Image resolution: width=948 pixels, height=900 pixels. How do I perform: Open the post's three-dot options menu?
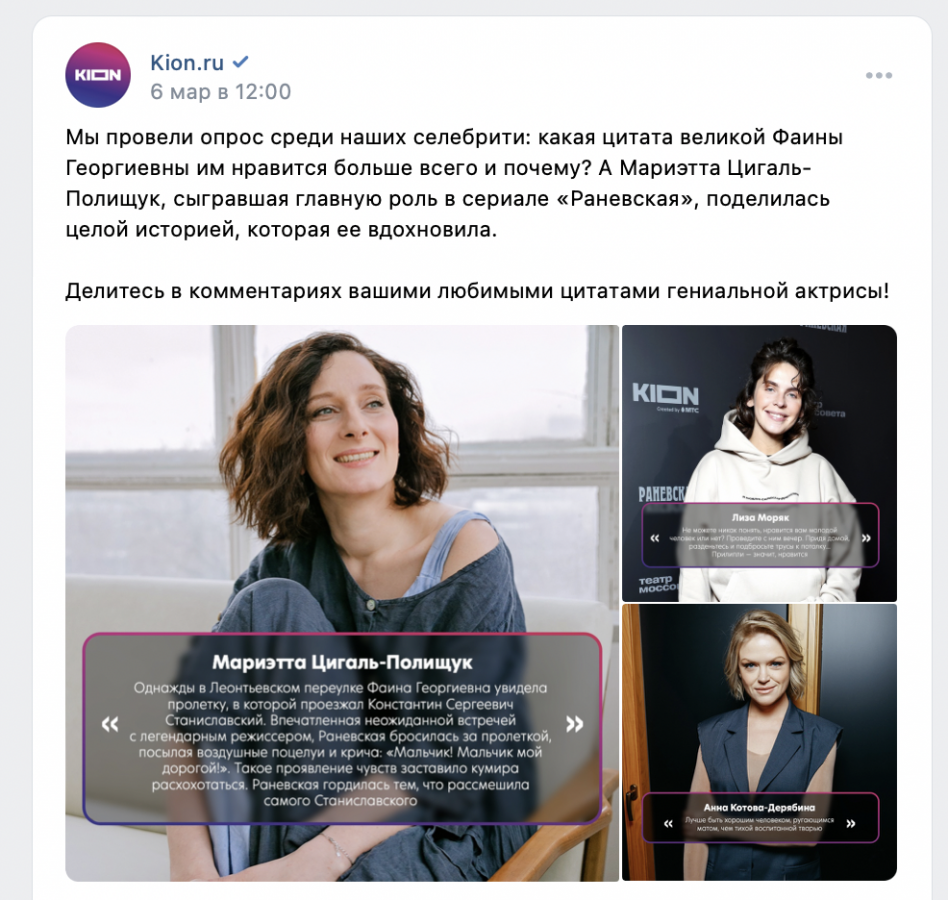(878, 76)
